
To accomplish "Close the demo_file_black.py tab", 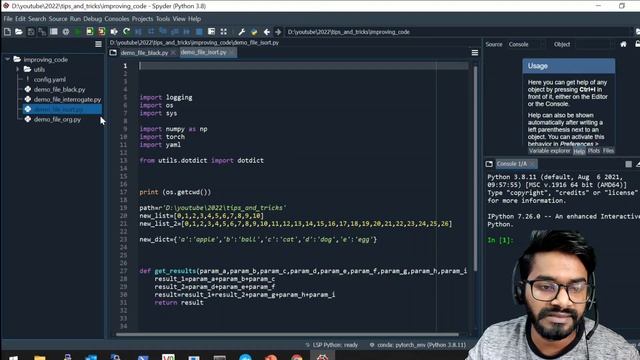I will (173, 53).
